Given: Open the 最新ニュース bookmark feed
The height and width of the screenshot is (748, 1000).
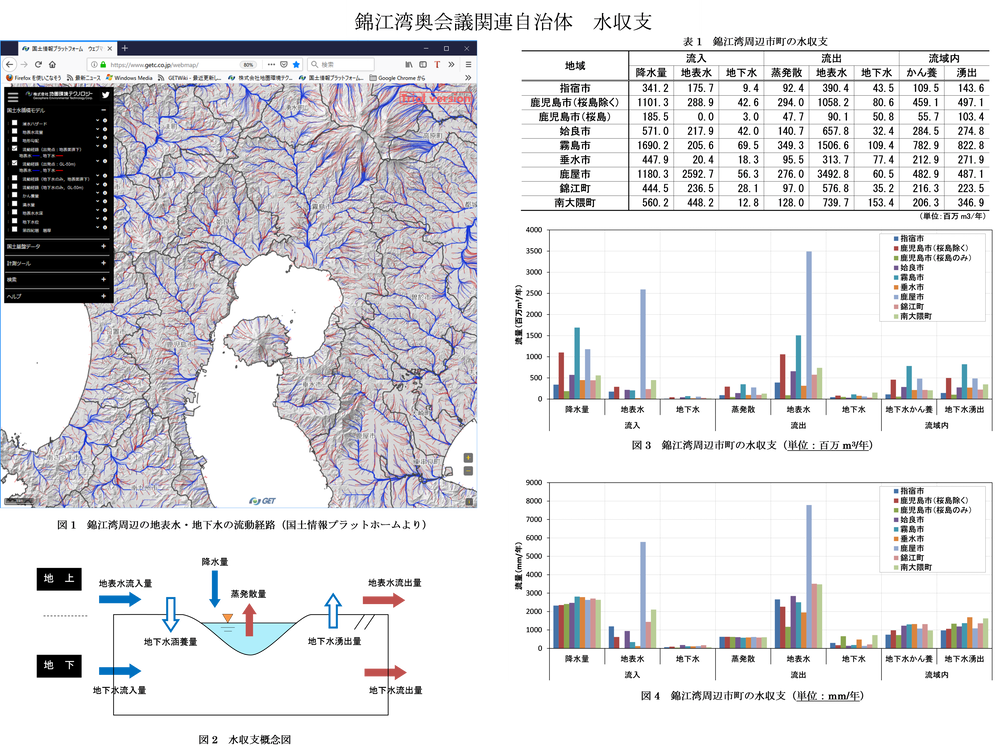Looking at the screenshot, I should click(x=84, y=78).
